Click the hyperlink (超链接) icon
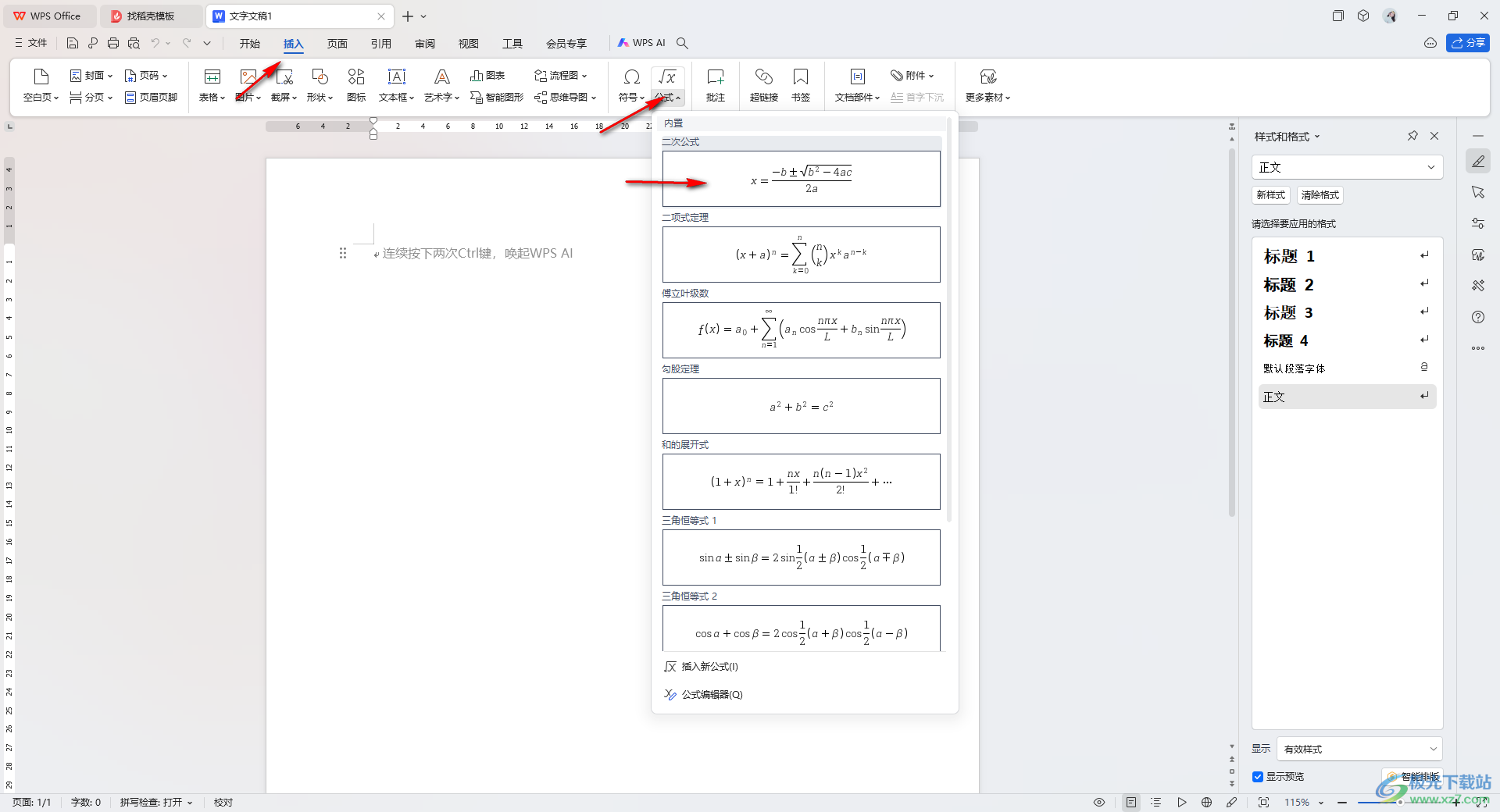The height and width of the screenshot is (812, 1500). (763, 77)
